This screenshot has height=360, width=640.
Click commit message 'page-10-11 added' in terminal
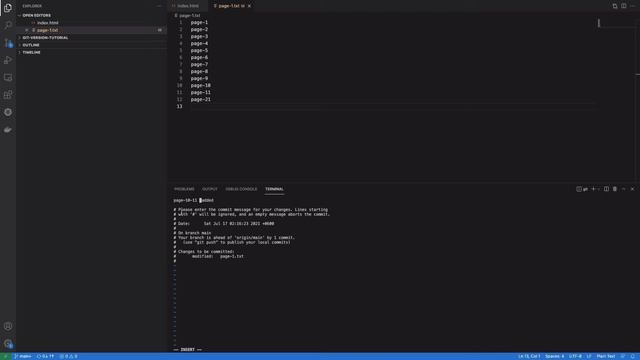193,200
